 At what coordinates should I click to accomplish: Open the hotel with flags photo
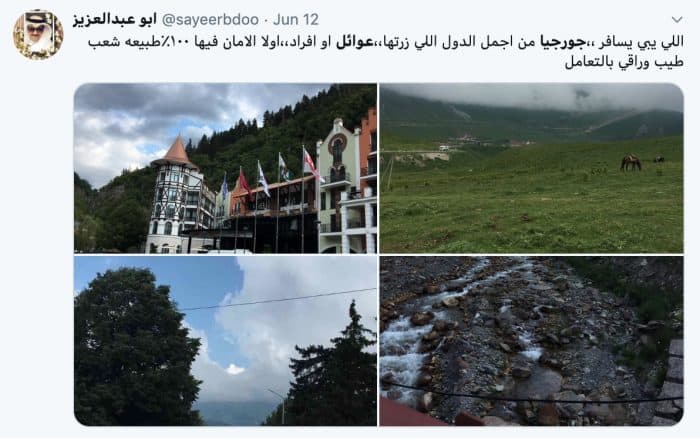pos(225,168)
